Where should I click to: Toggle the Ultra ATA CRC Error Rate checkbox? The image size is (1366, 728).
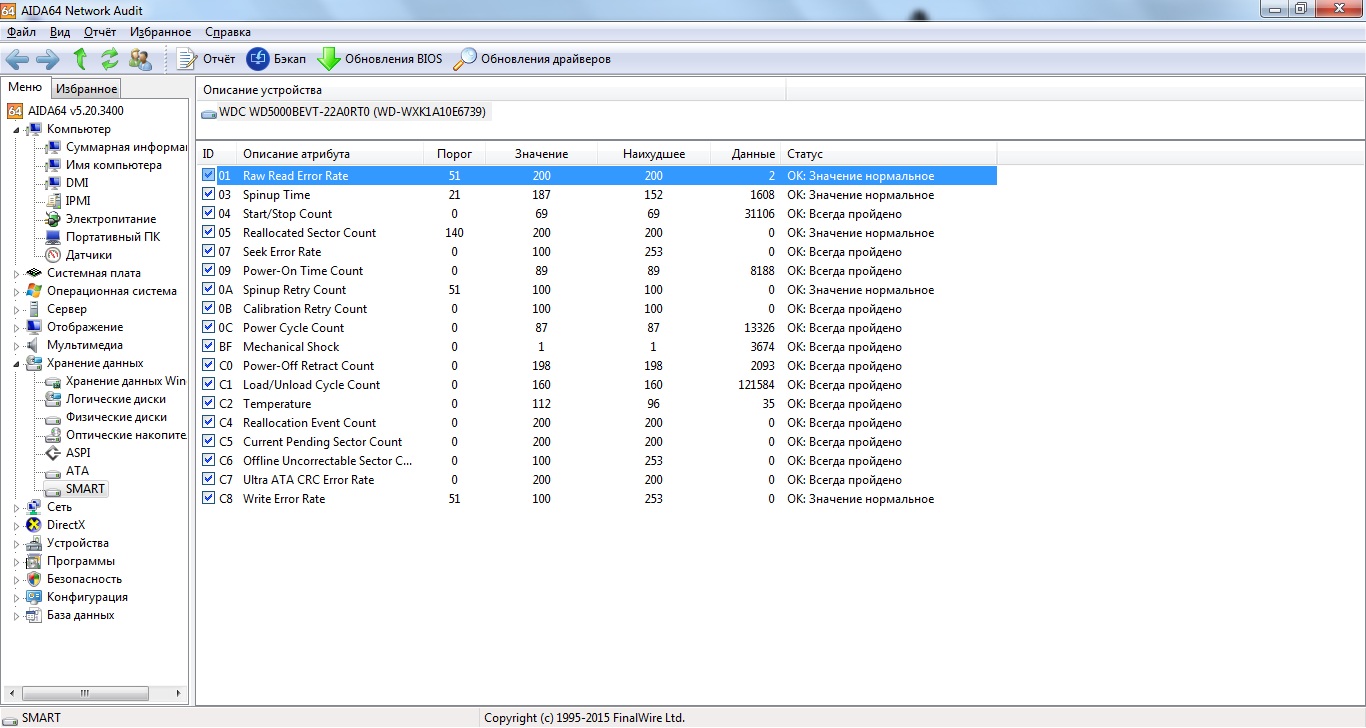tap(208, 479)
